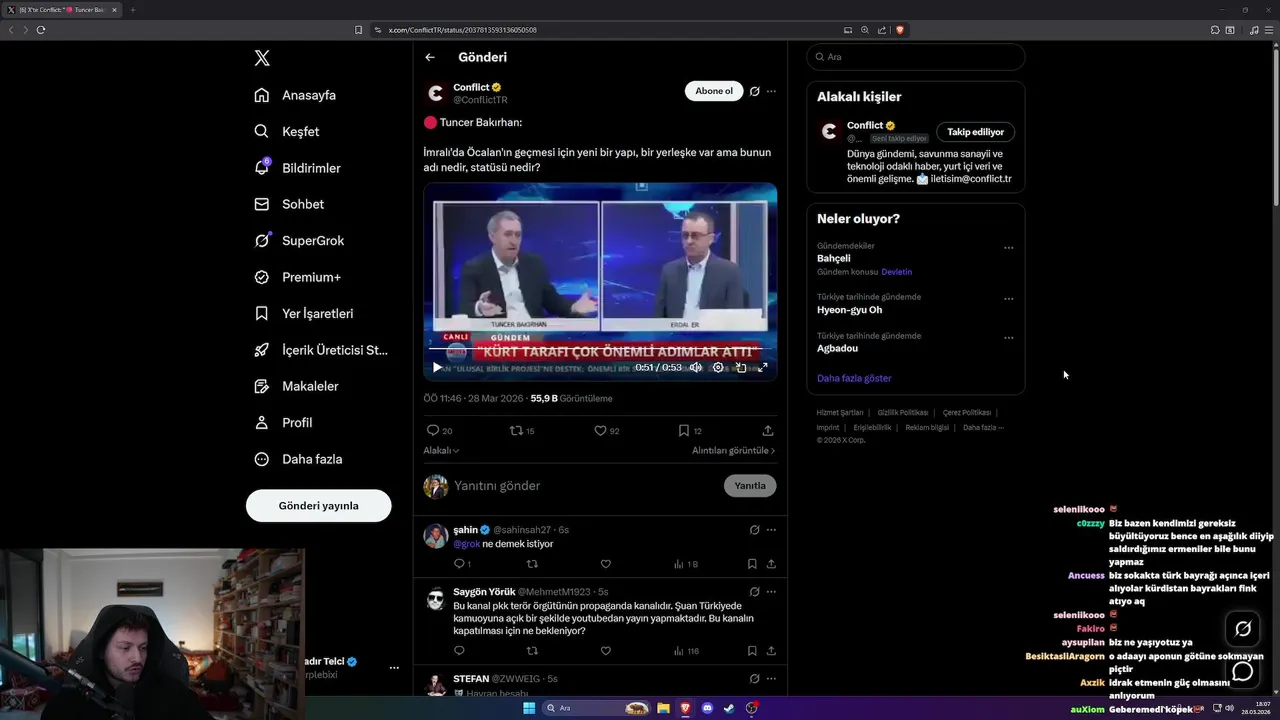Image resolution: width=1280 pixels, height=720 pixels.
Task: Expand video to fullscreen
Action: point(763,367)
